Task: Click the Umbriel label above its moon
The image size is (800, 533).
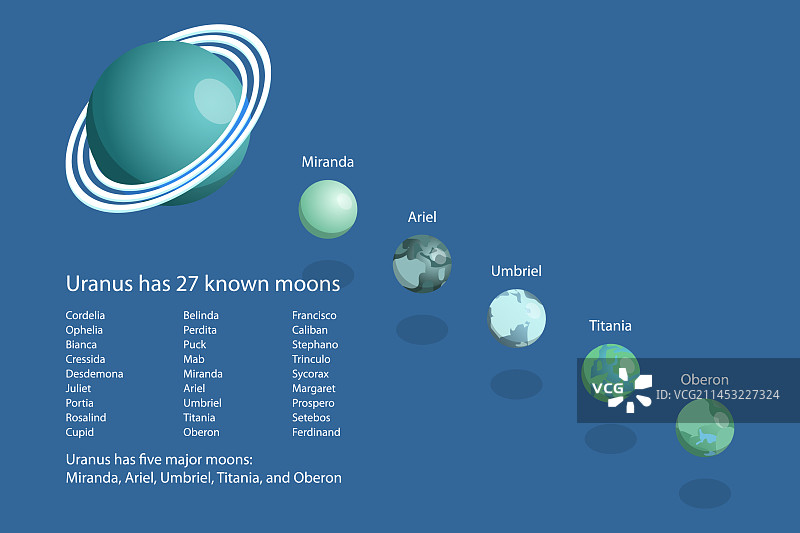Action: coord(516,271)
